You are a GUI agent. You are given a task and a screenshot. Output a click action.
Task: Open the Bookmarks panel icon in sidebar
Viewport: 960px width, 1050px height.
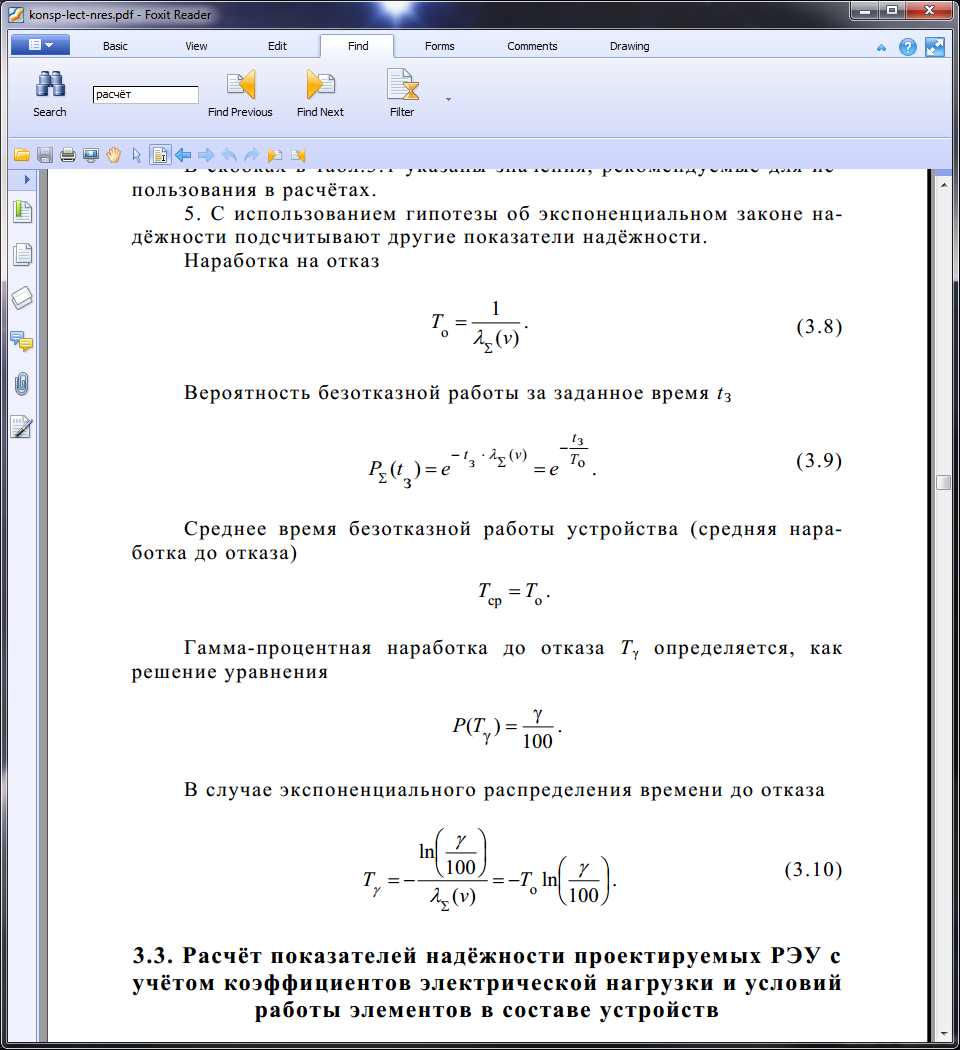point(22,212)
